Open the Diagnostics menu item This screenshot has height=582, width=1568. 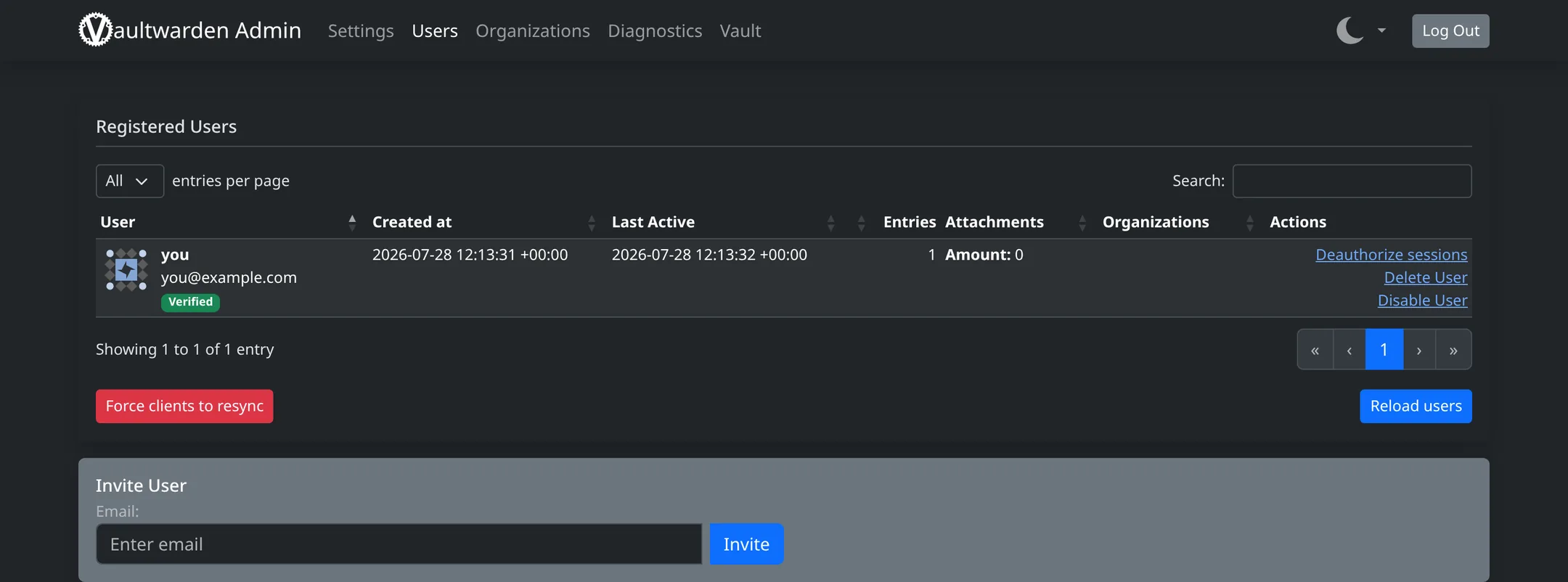coord(655,30)
